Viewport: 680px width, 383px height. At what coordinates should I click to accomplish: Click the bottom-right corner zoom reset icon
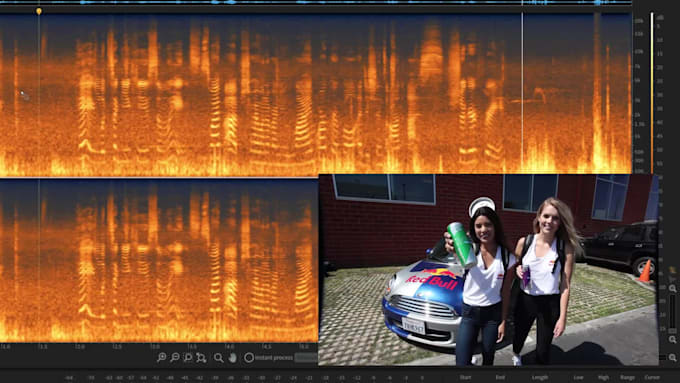tap(673, 357)
